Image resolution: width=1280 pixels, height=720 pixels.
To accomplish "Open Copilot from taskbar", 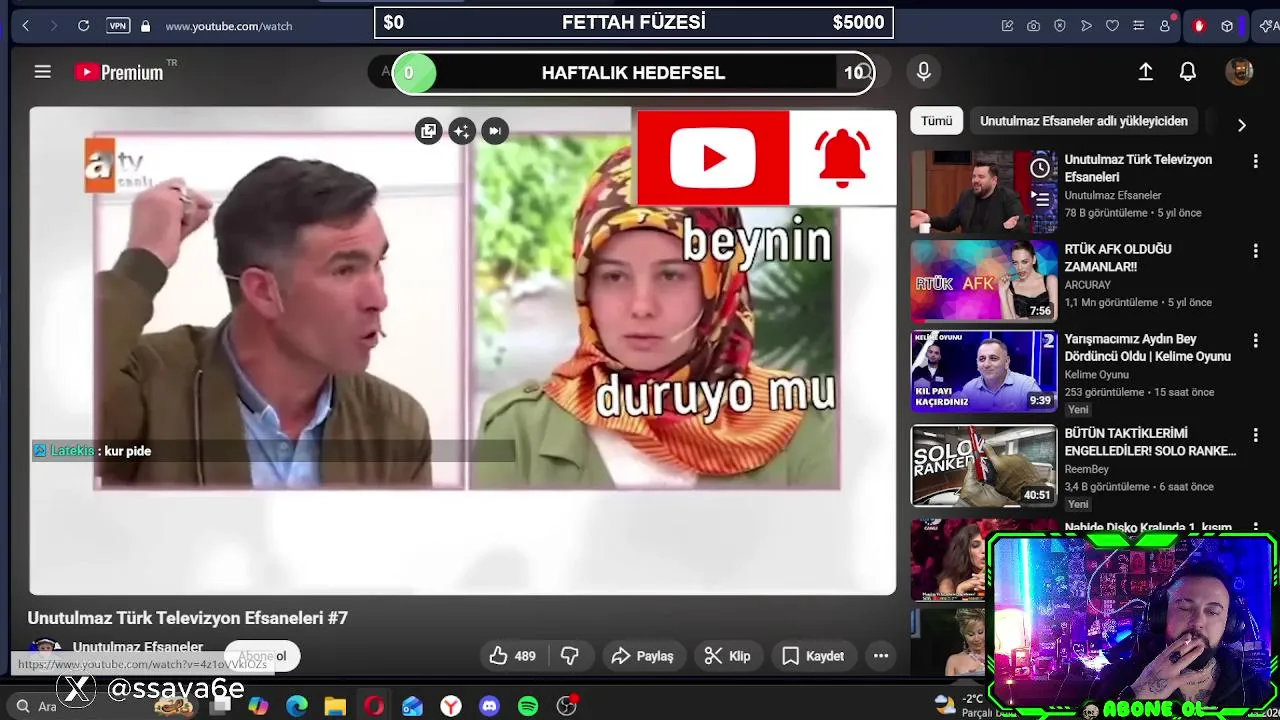I will (x=258, y=706).
